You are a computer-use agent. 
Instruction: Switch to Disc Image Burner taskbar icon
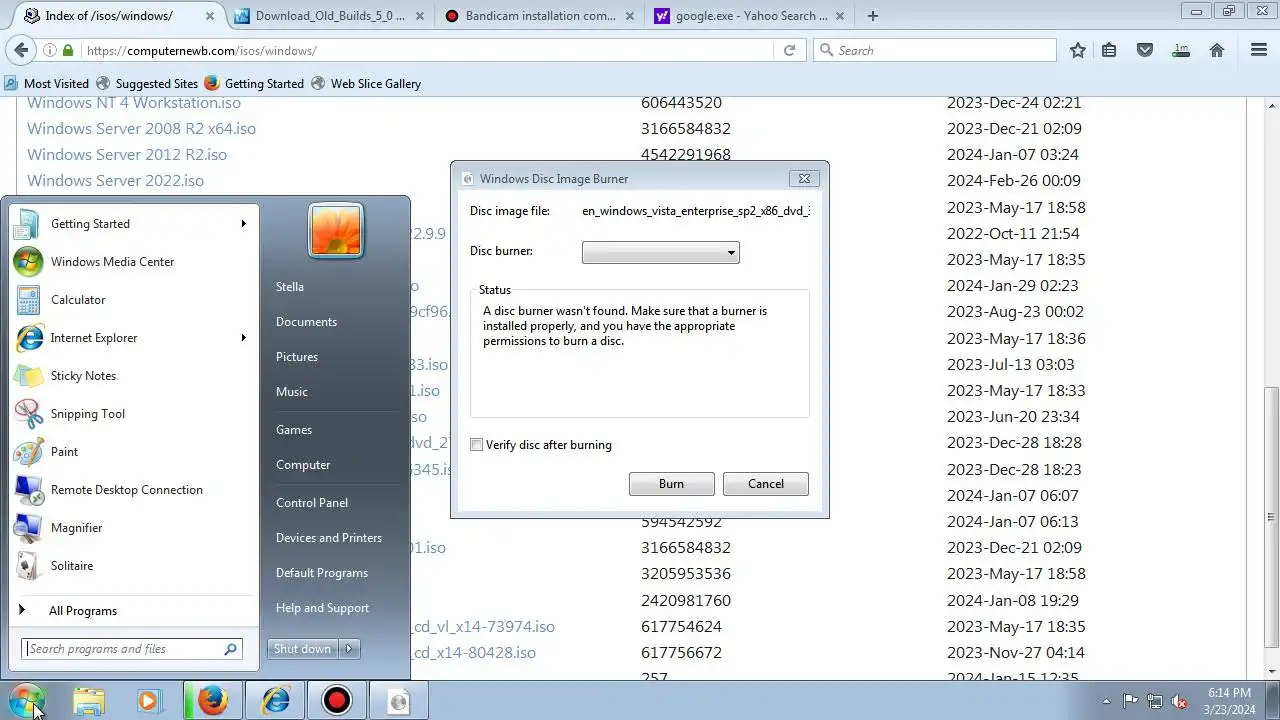click(399, 701)
